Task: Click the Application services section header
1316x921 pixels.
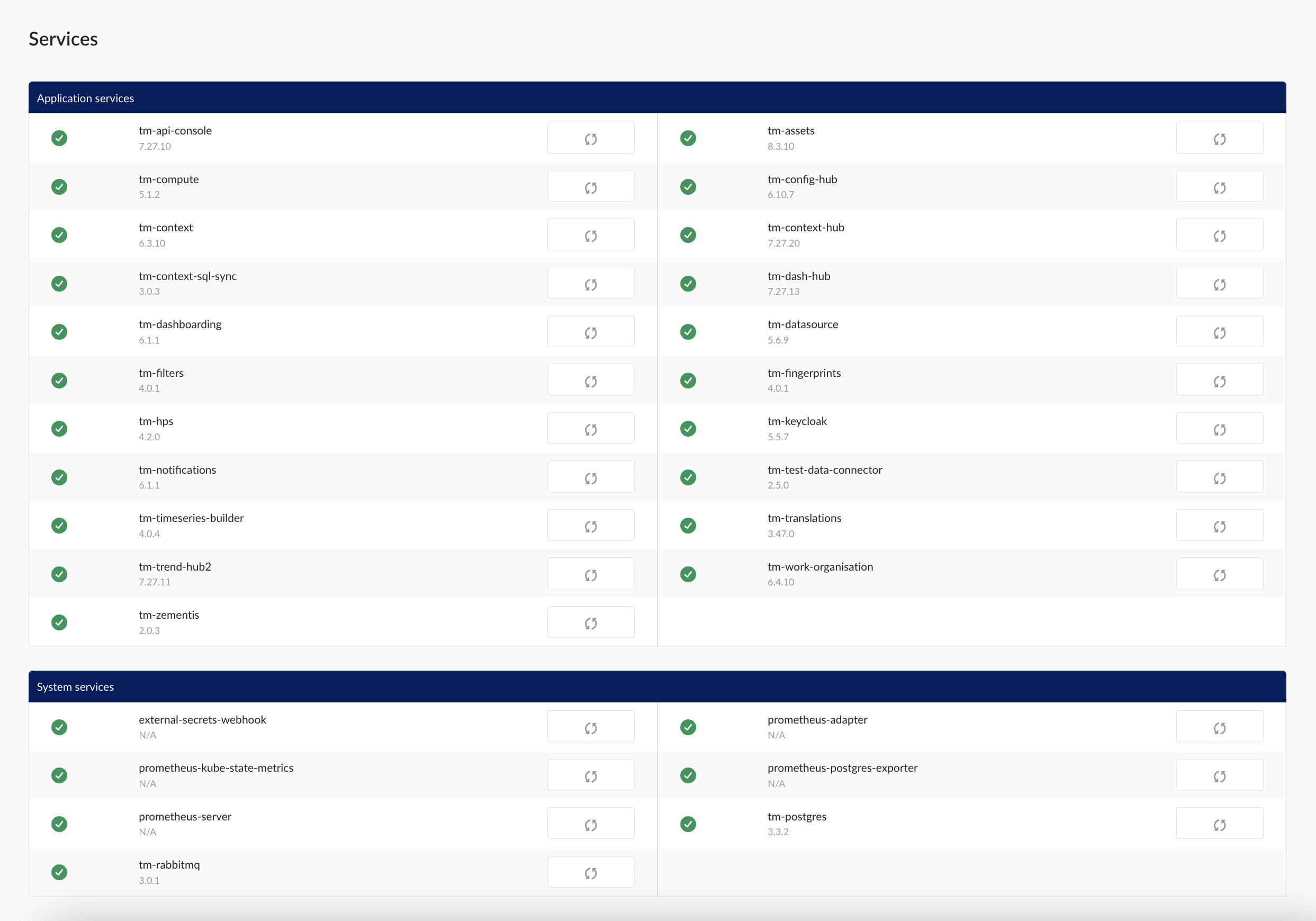Action: coord(657,98)
